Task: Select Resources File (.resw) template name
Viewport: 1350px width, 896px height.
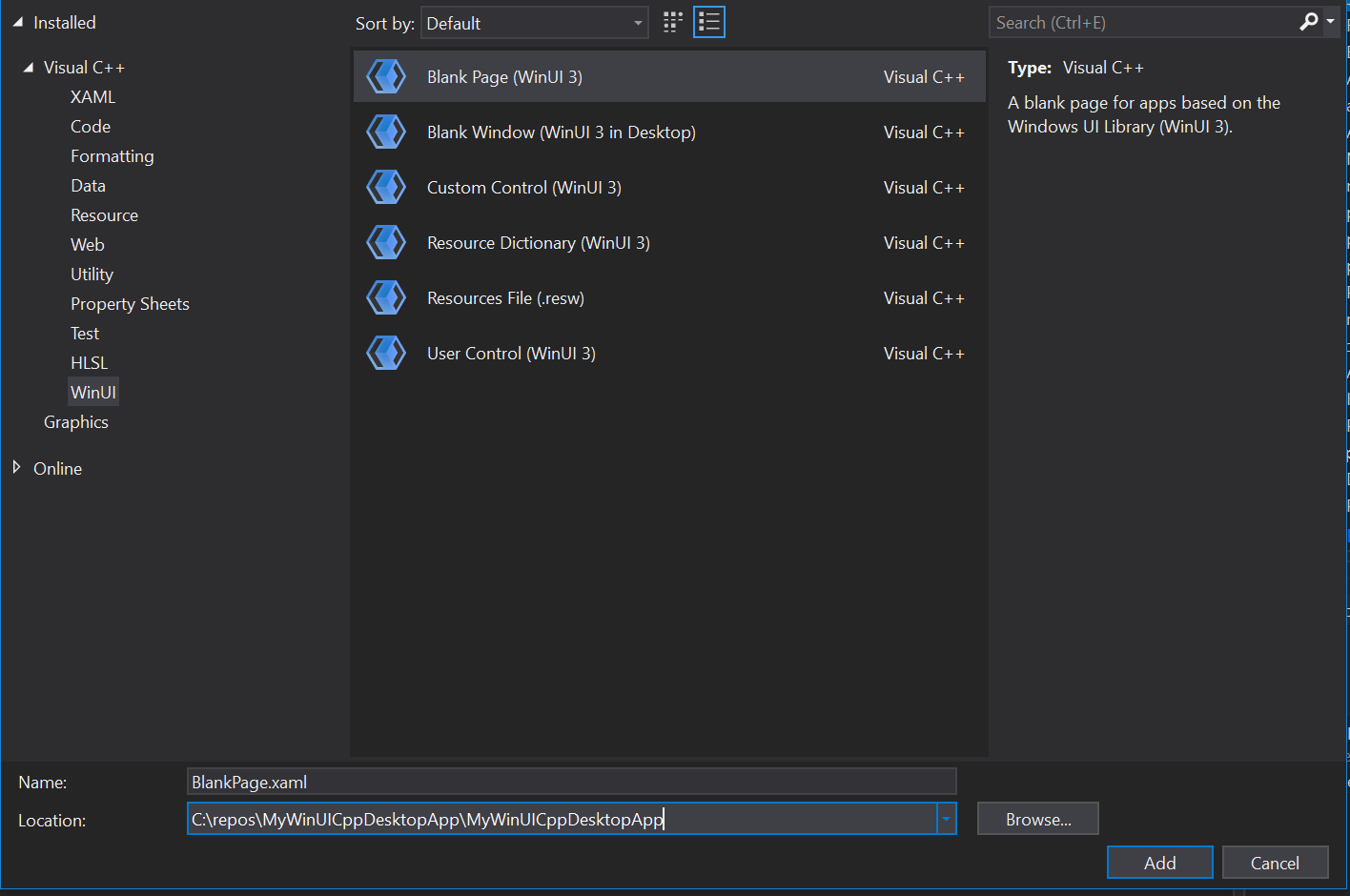Action: click(505, 298)
